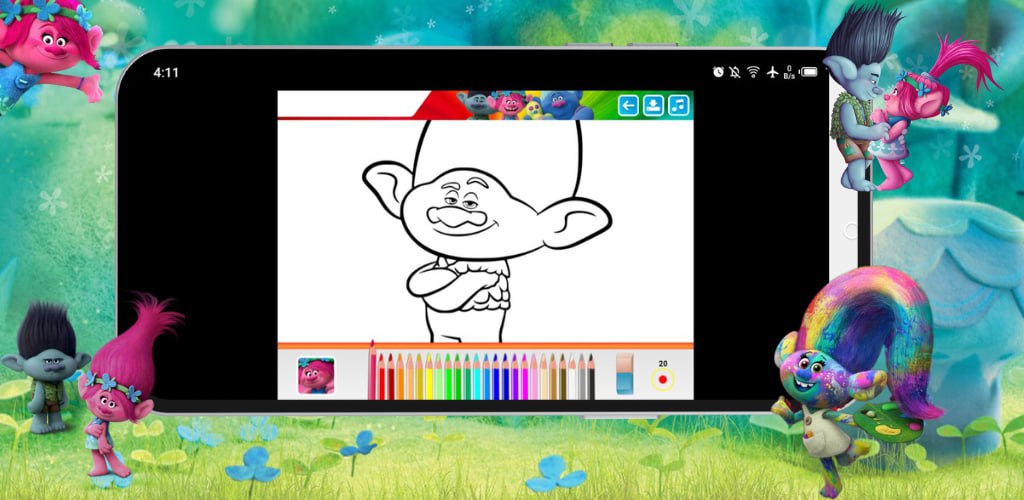Screen dimensions: 1024x500
Task: Choose the magenta pencil
Action: 524,377
